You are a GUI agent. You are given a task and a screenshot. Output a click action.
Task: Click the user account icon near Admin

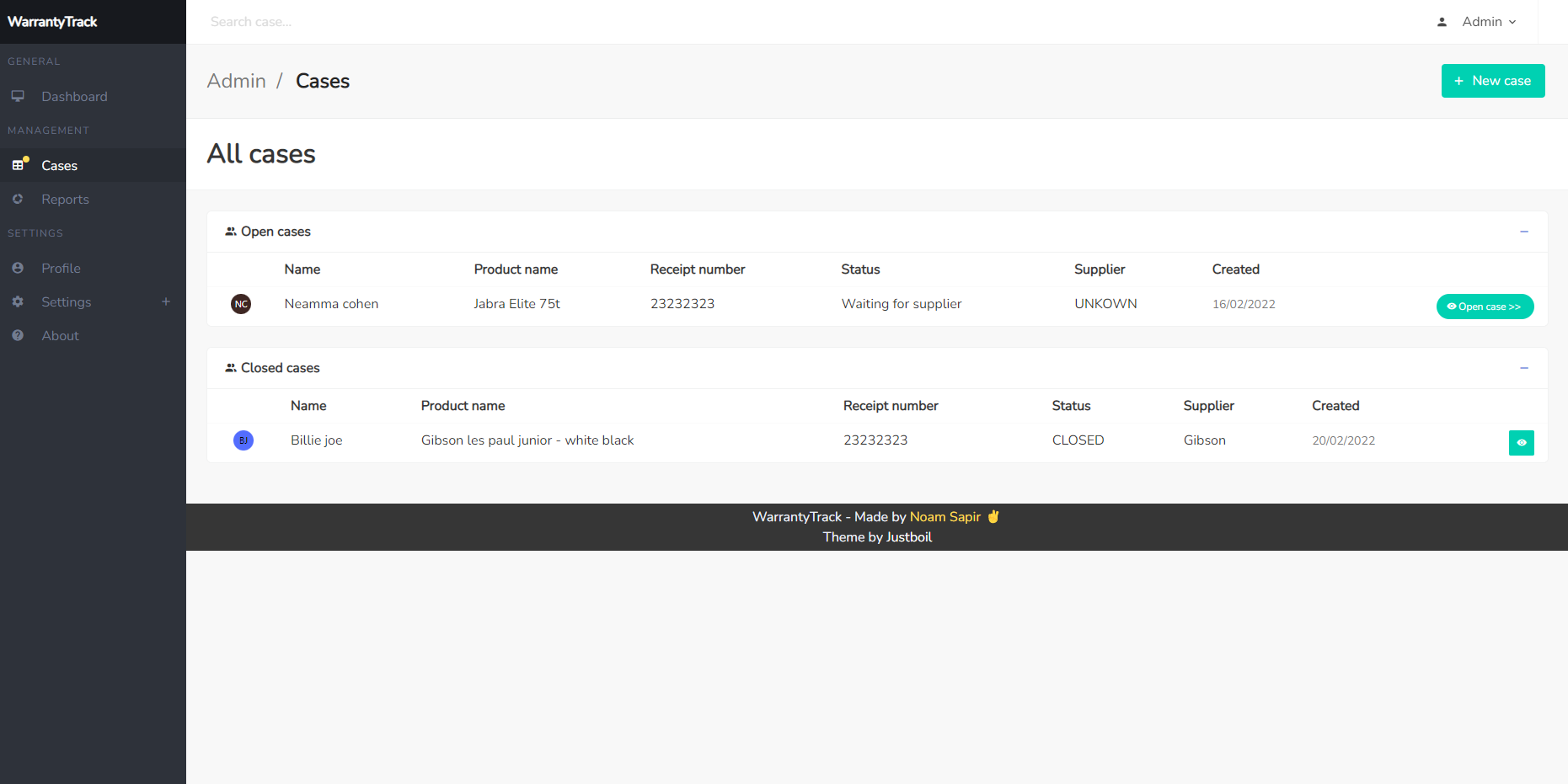[1442, 21]
